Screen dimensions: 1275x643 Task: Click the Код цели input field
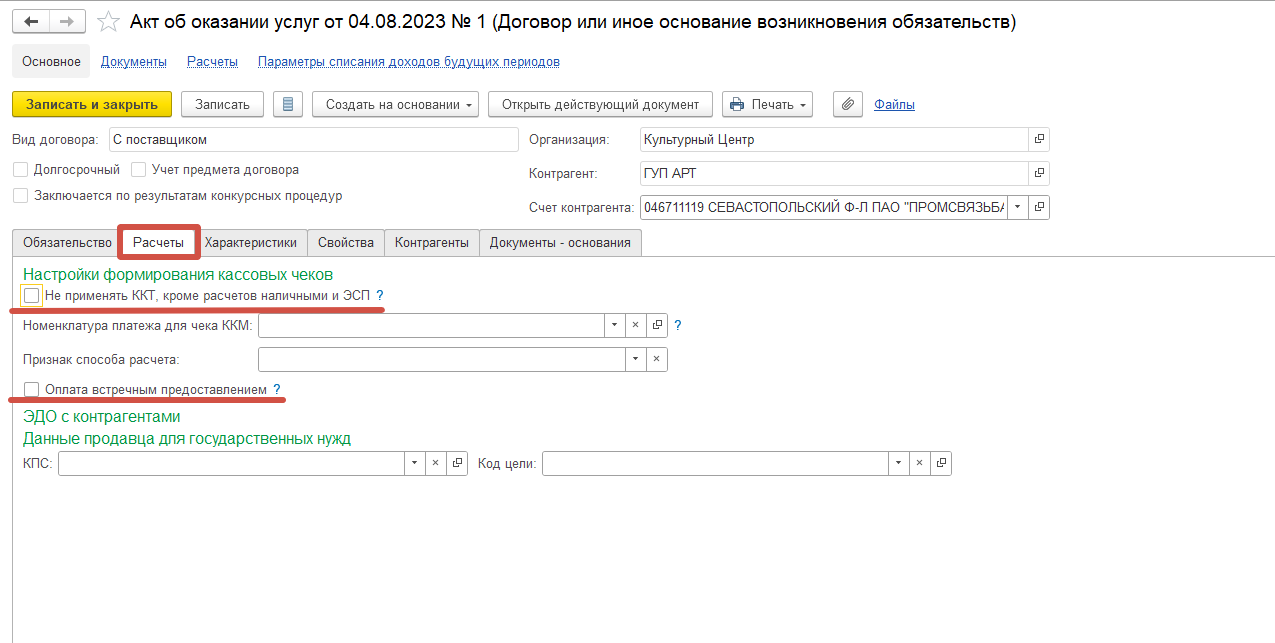point(715,463)
